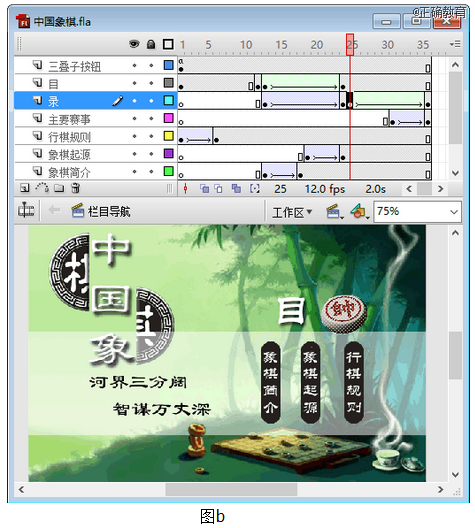475x528 pixels.
Task: Click Center Frame icon in timeline
Action: (x=185, y=189)
